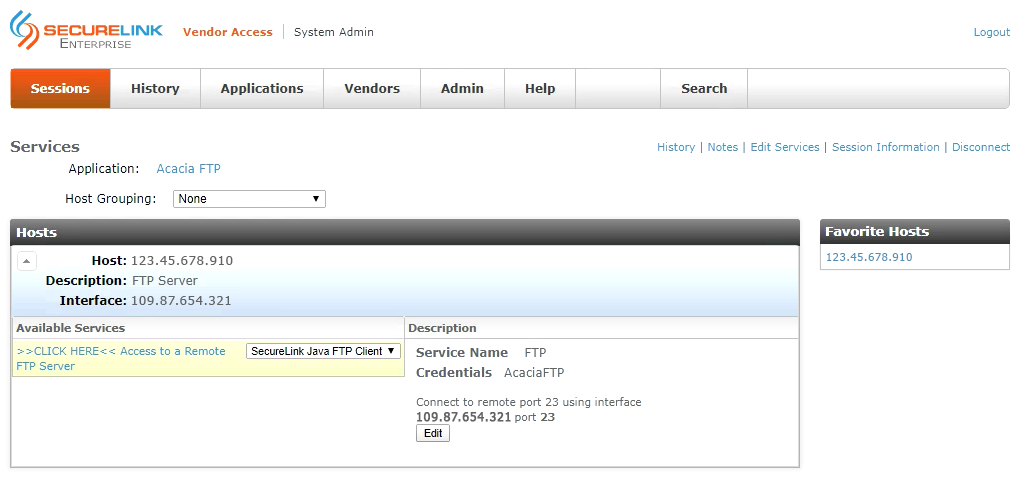
Task: Click the Edit Services link
Action: 784,147
